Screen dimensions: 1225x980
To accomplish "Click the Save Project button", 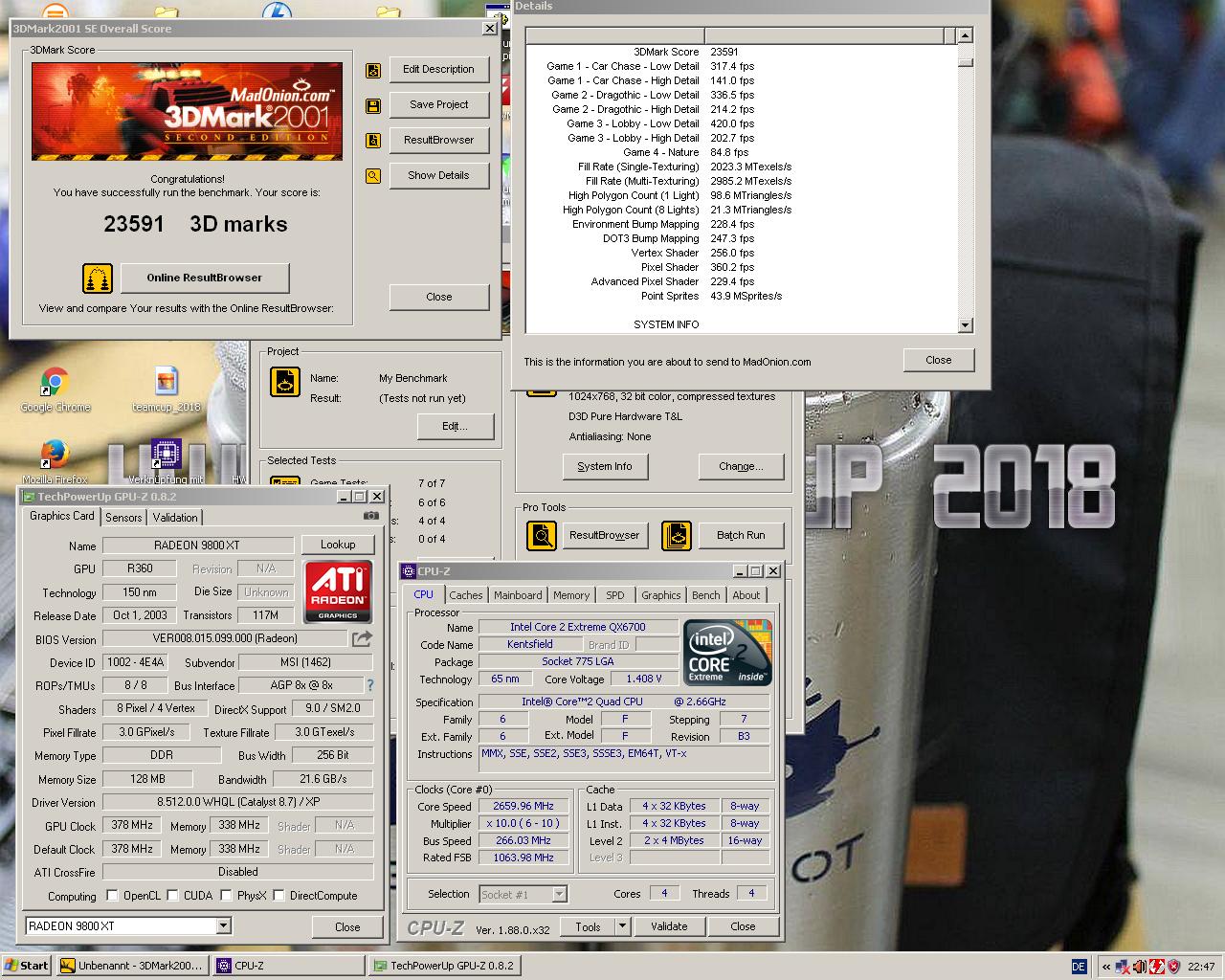I will 438,105.
